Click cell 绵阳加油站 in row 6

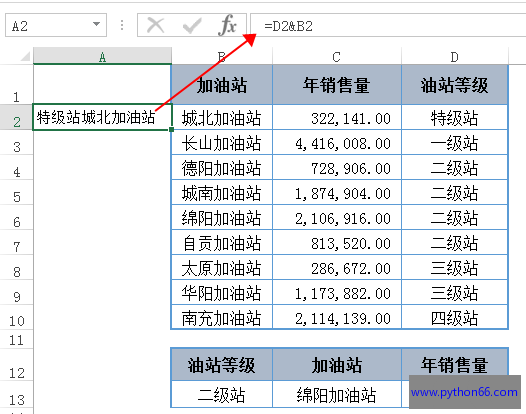(222, 217)
